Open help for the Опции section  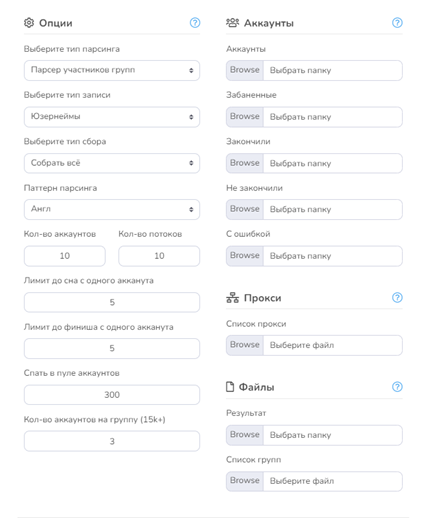[195, 23]
